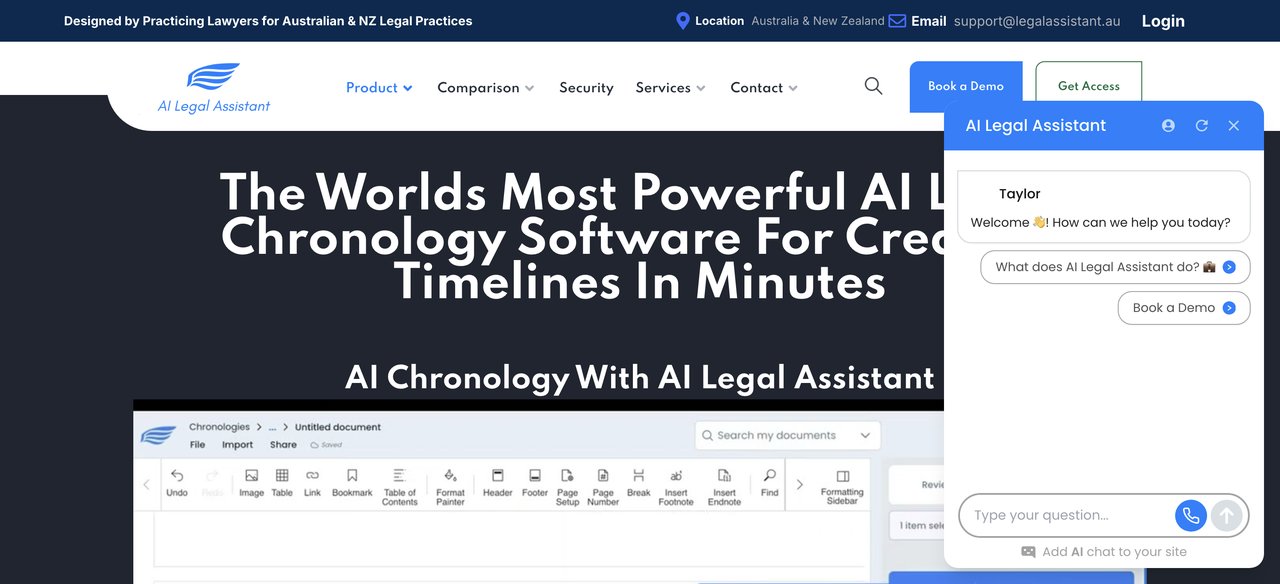Open Find in the document toolbar
This screenshot has width=1280, height=584.
coord(769,483)
